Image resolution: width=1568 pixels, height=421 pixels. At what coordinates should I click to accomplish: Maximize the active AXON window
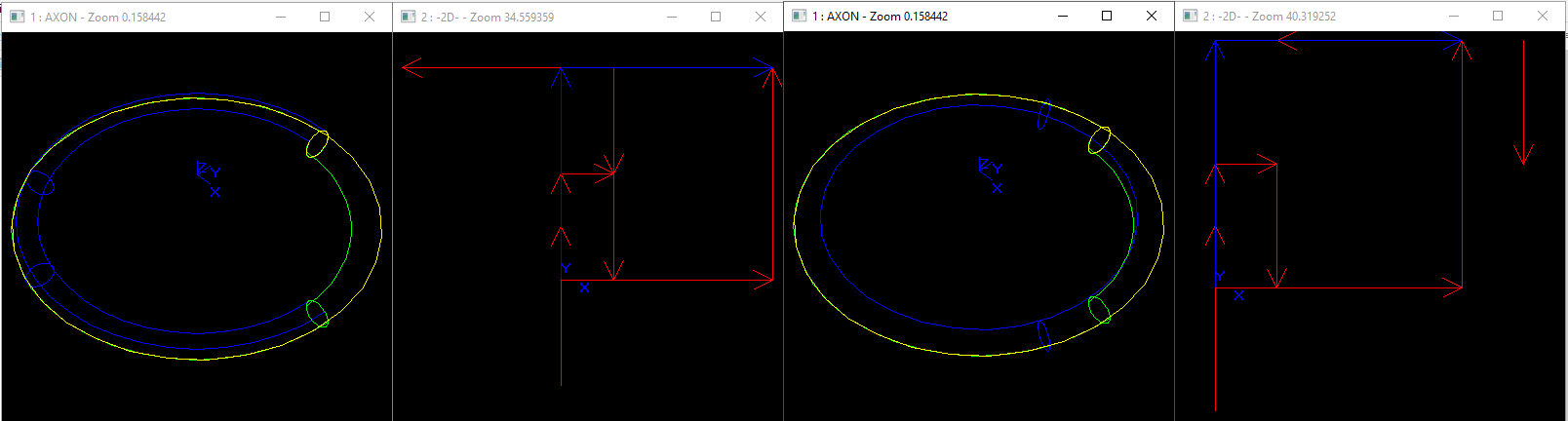pos(1107,16)
